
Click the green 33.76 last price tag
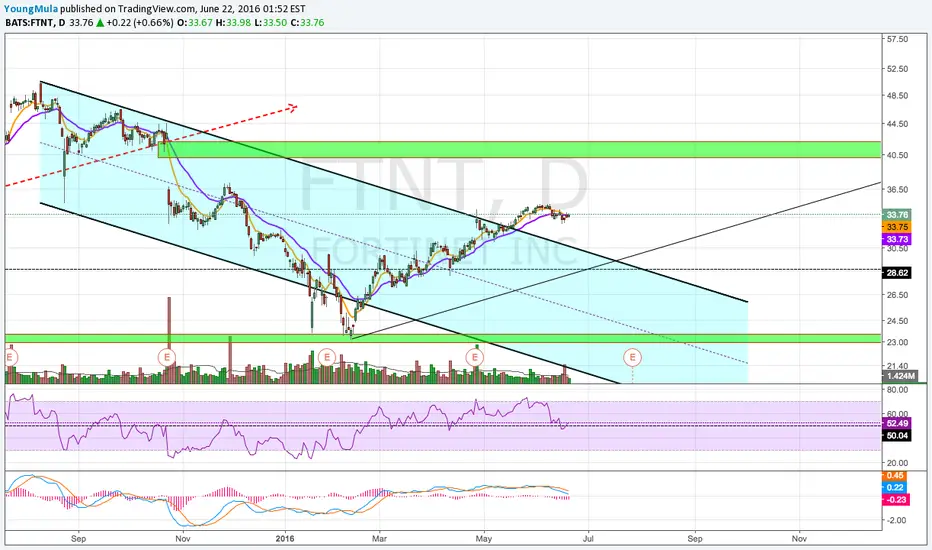point(897,215)
